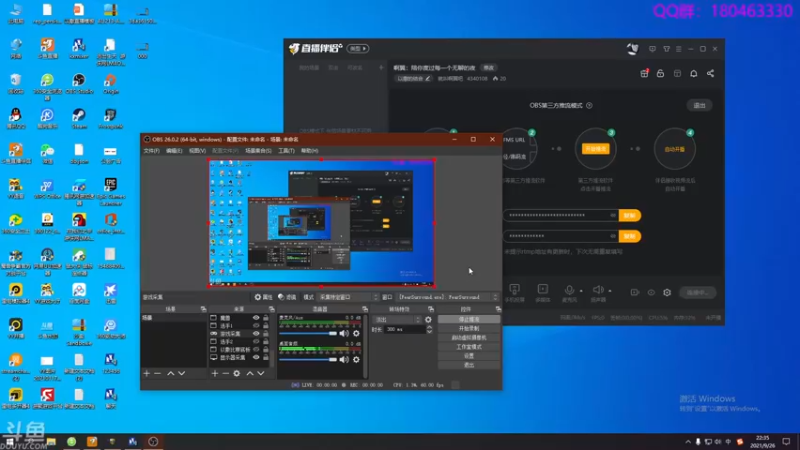800x450 pixels.
Task: Remove selected scene with minus icon
Action: coord(158,373)
